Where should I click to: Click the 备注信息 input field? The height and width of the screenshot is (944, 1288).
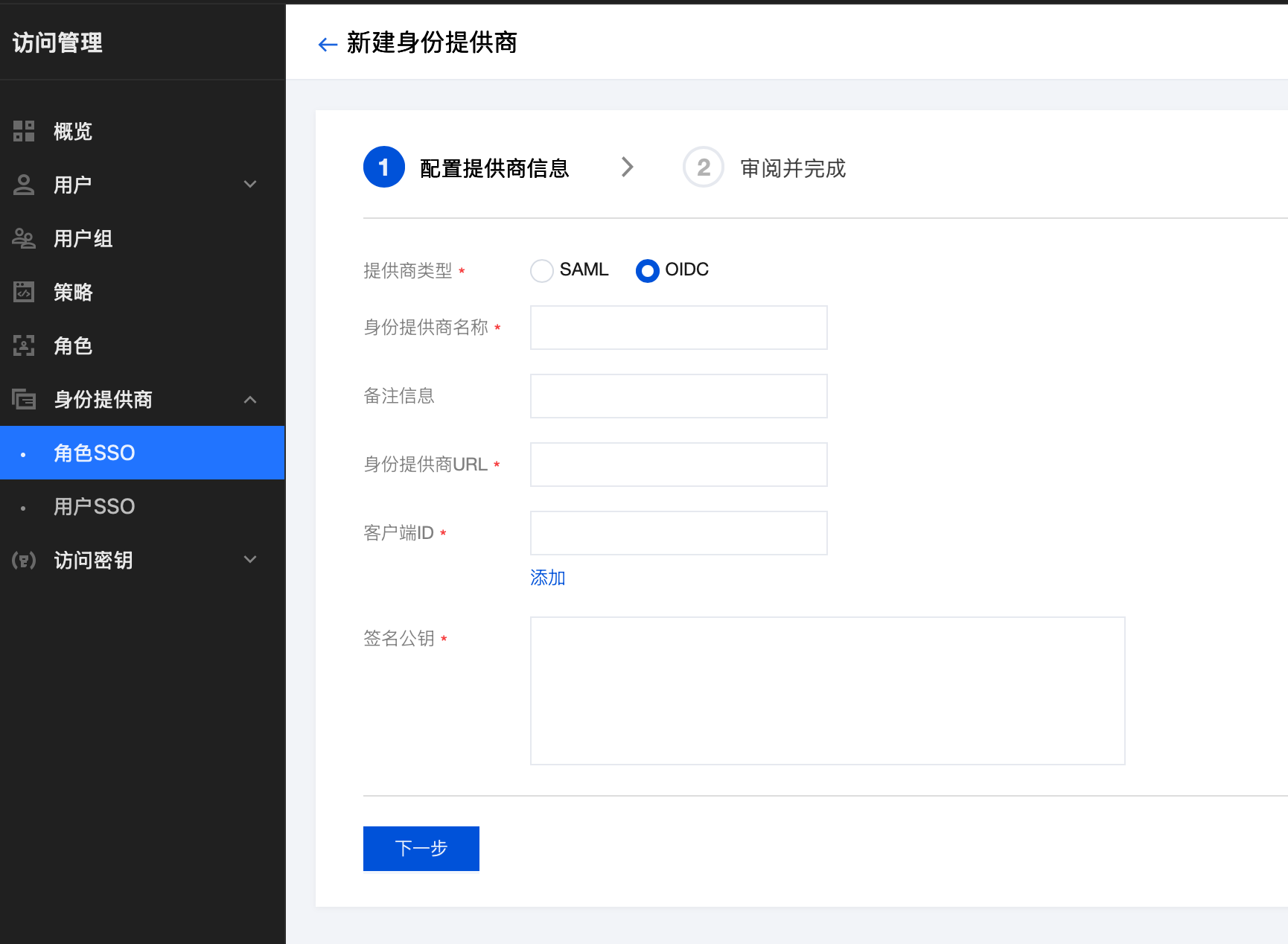pos(679,396)
